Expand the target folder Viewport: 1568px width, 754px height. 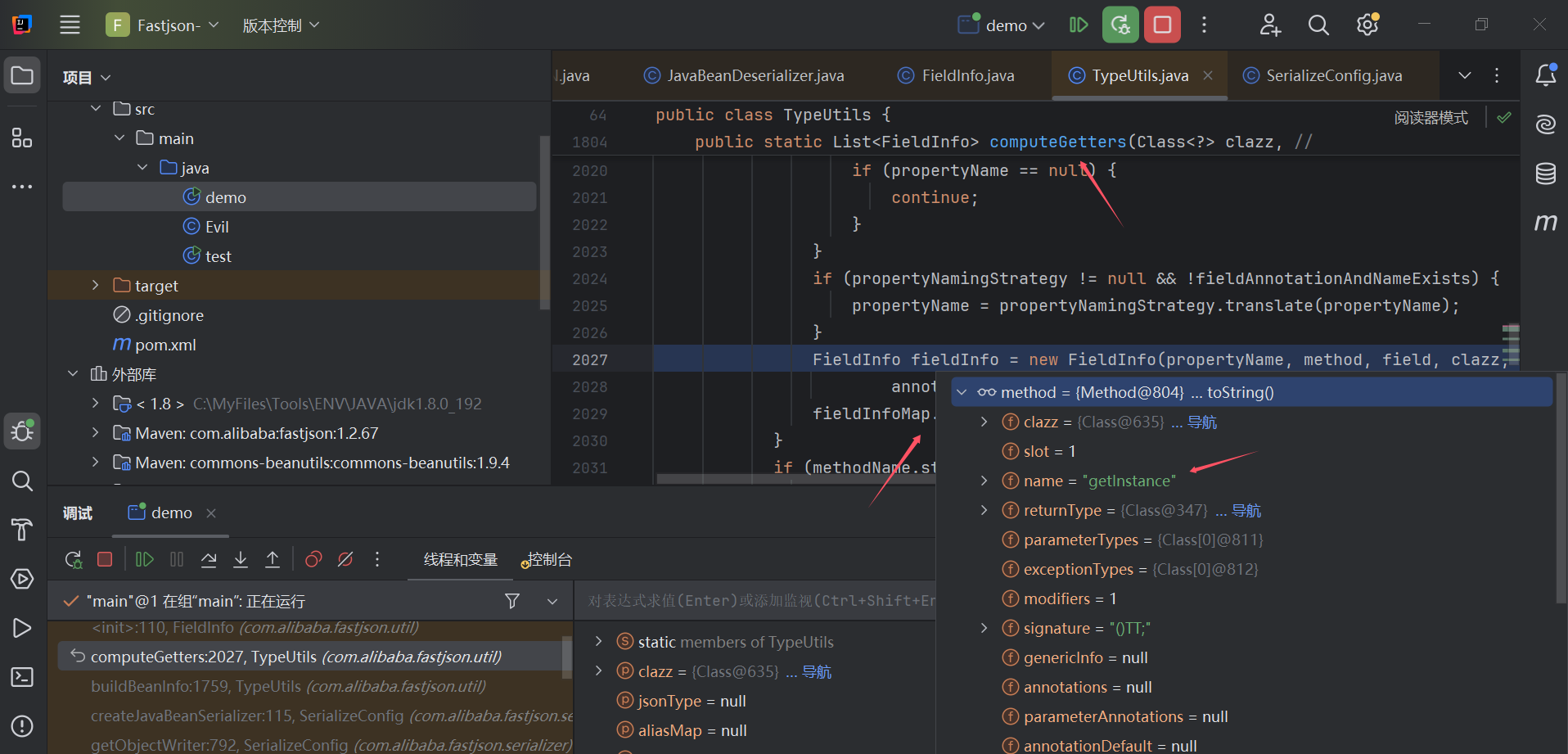[96, 286]
